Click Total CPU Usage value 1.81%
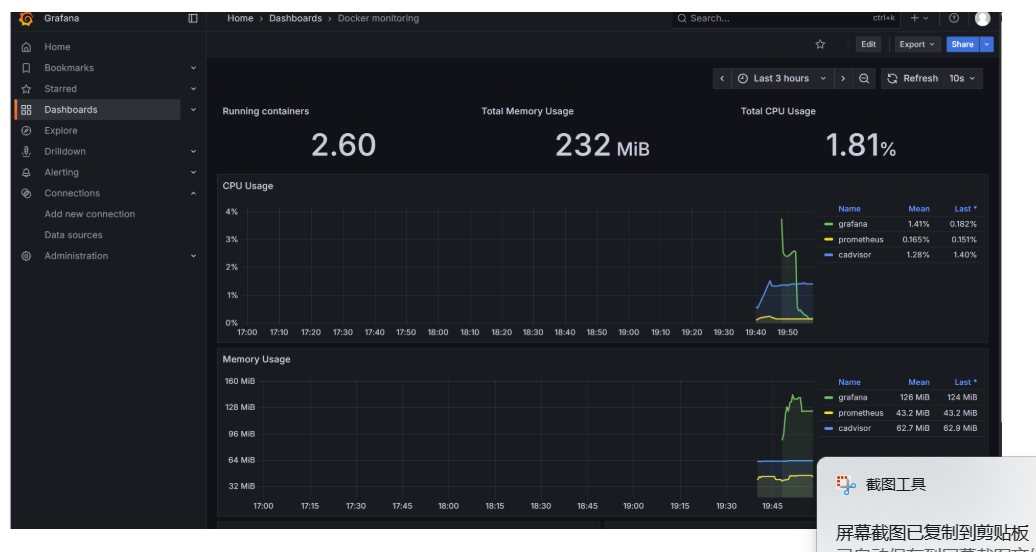This screenshot has height=552, width=1036. tap(861, 145)
